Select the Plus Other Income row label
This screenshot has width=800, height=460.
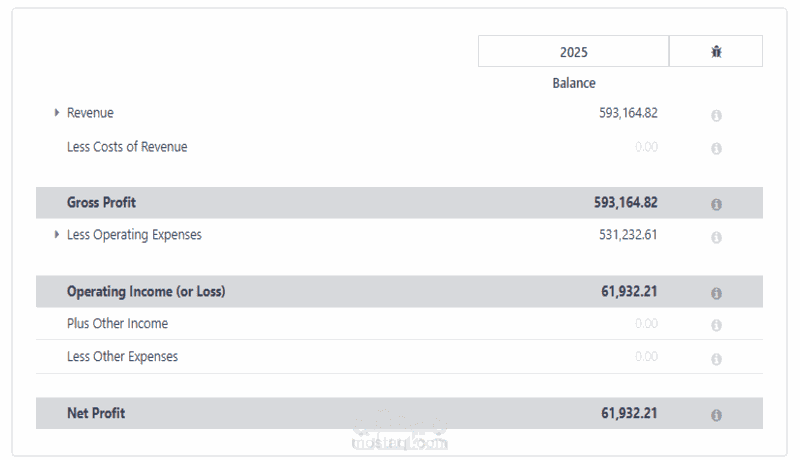pyautogui.click(x=117, y=324)
